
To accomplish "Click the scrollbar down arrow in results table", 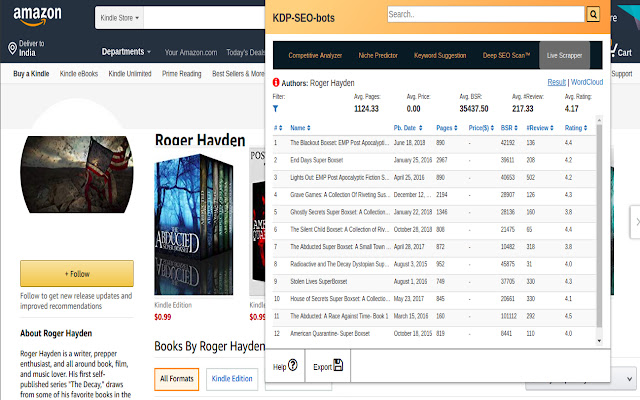I will (599, 341).
